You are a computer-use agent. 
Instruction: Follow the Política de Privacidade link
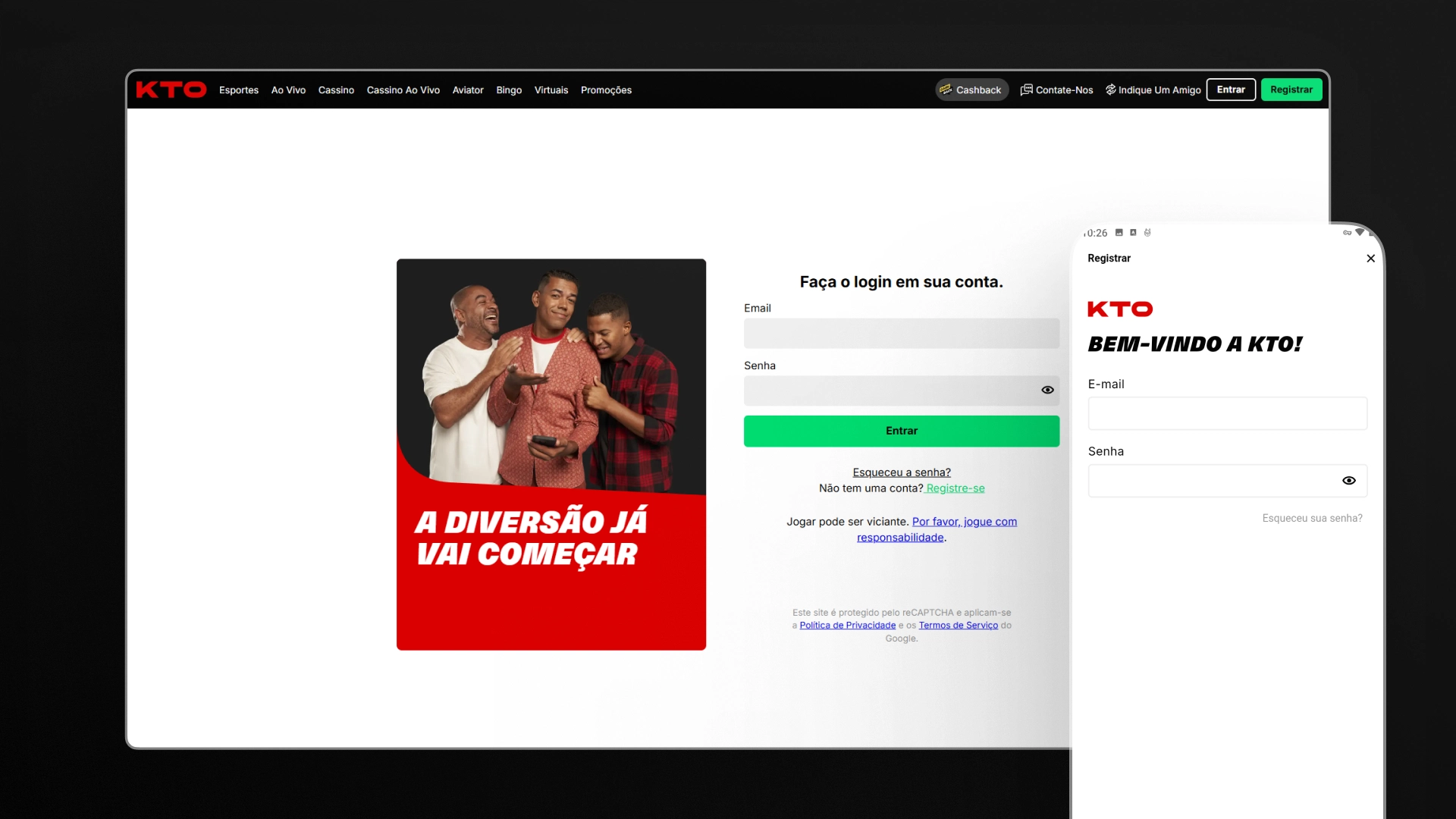click(847, 625)
